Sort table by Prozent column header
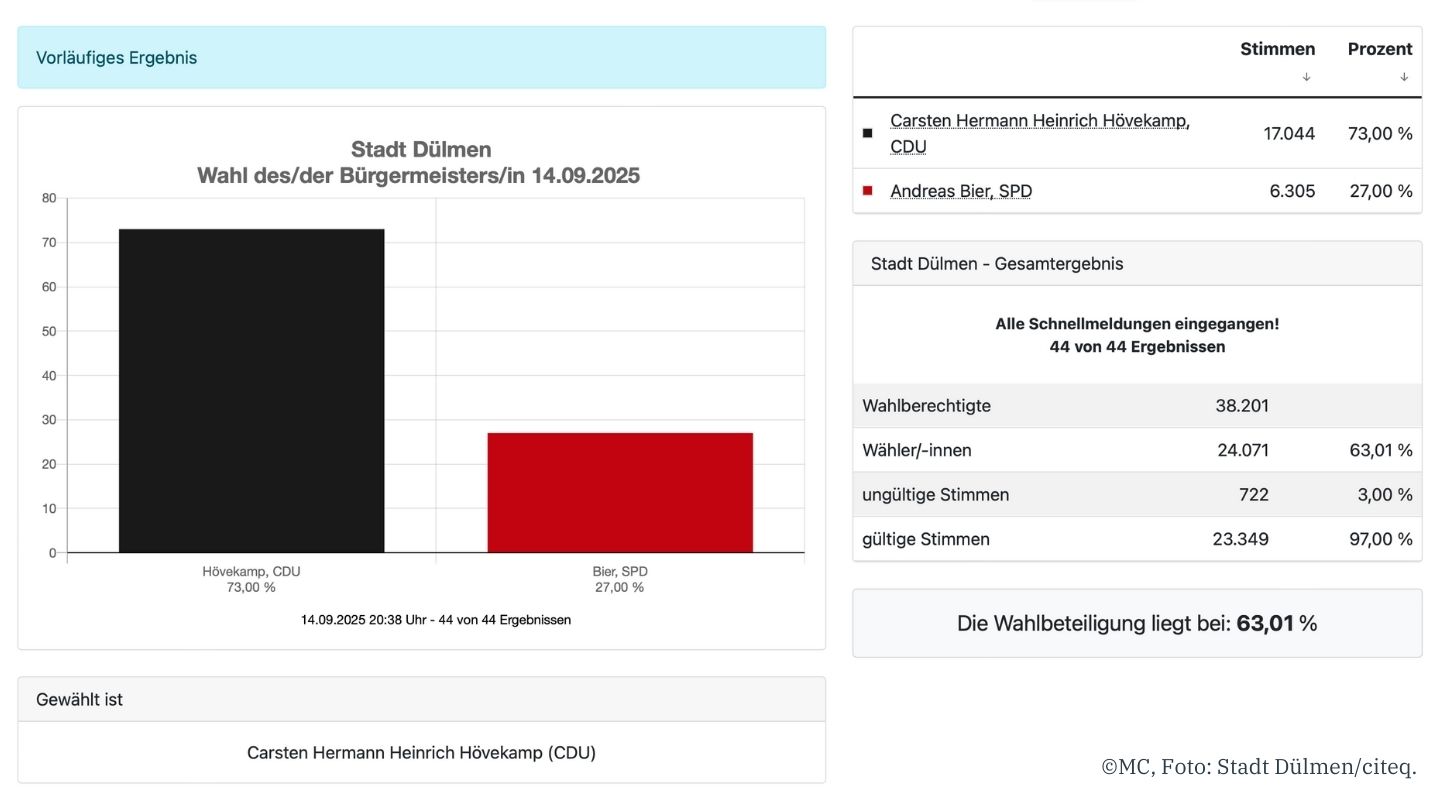Image resolution: width=1440 pixels, height=810 pixels. [1379, 49]
